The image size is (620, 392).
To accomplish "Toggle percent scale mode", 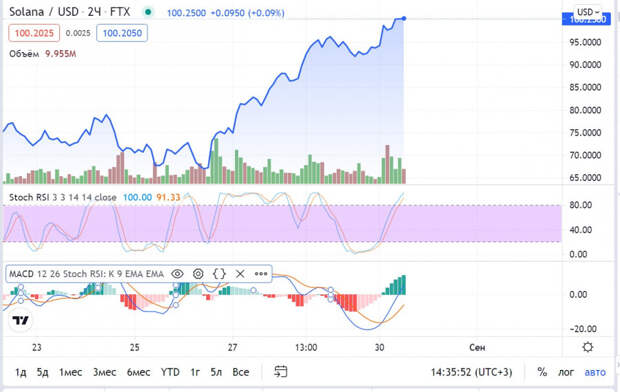I will coord(542,372).
